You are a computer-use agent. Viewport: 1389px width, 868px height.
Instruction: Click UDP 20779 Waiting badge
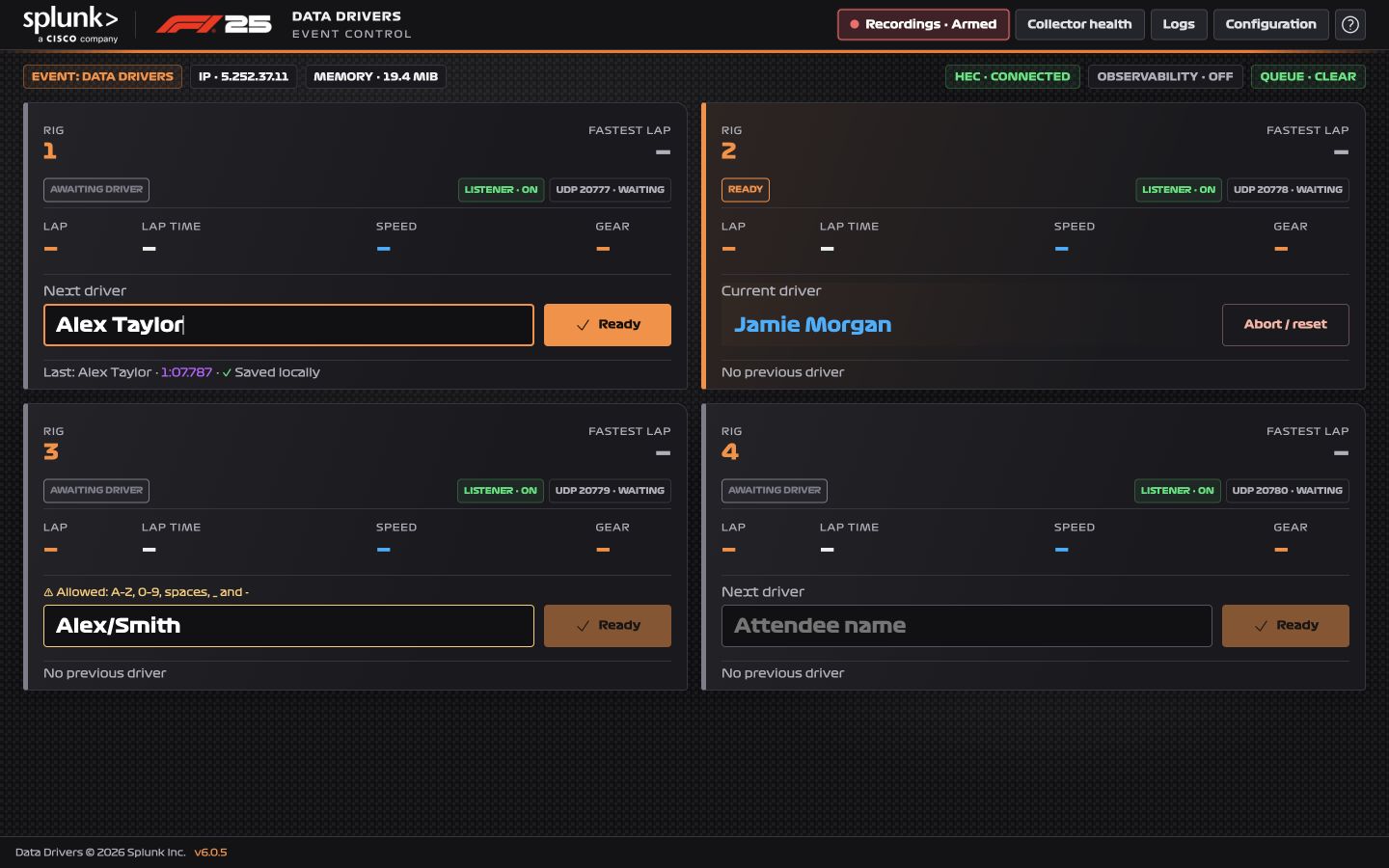click(610, 491)
